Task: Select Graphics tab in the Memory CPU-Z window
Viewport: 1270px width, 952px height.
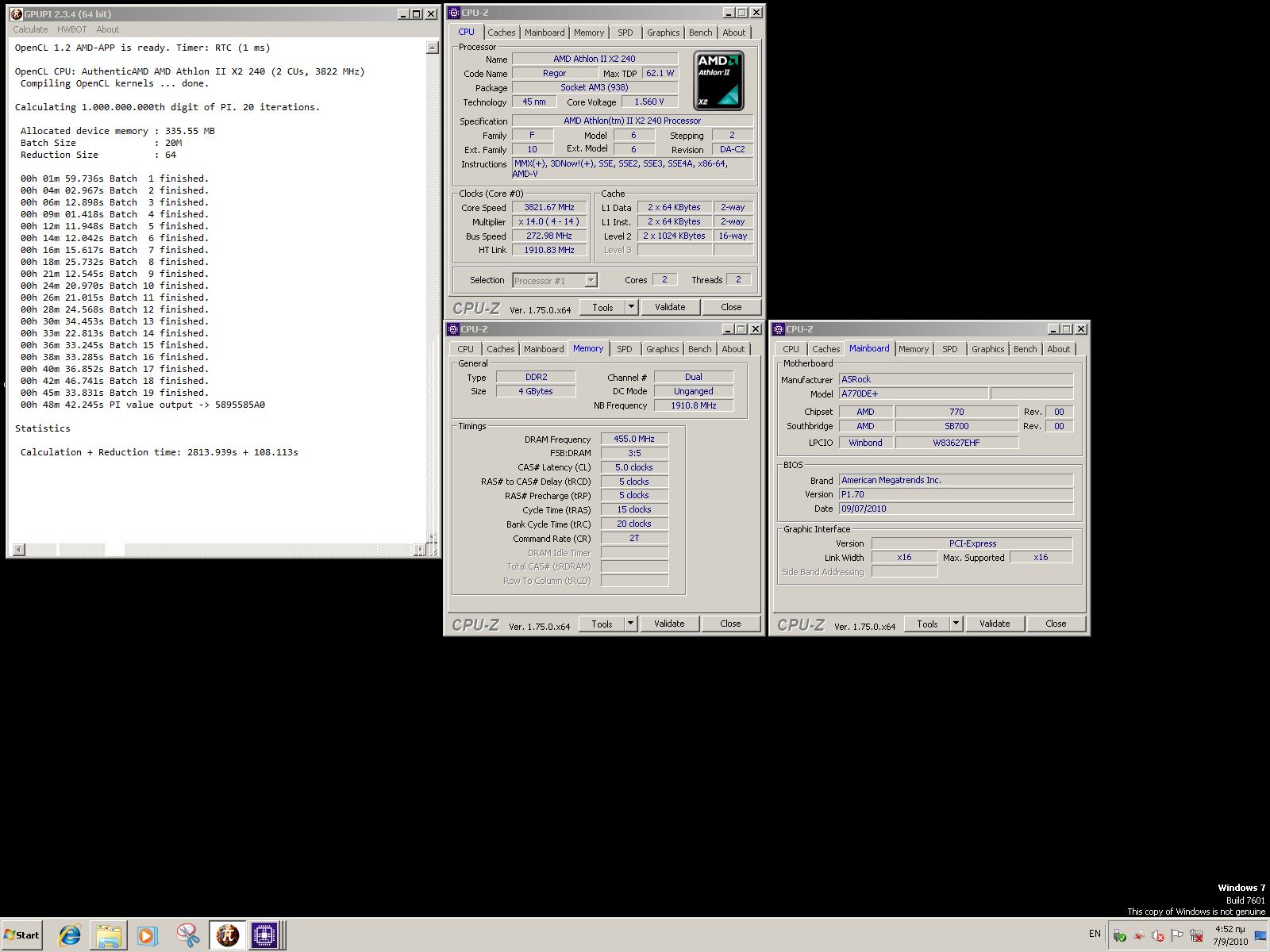Action: click(662, 349)
